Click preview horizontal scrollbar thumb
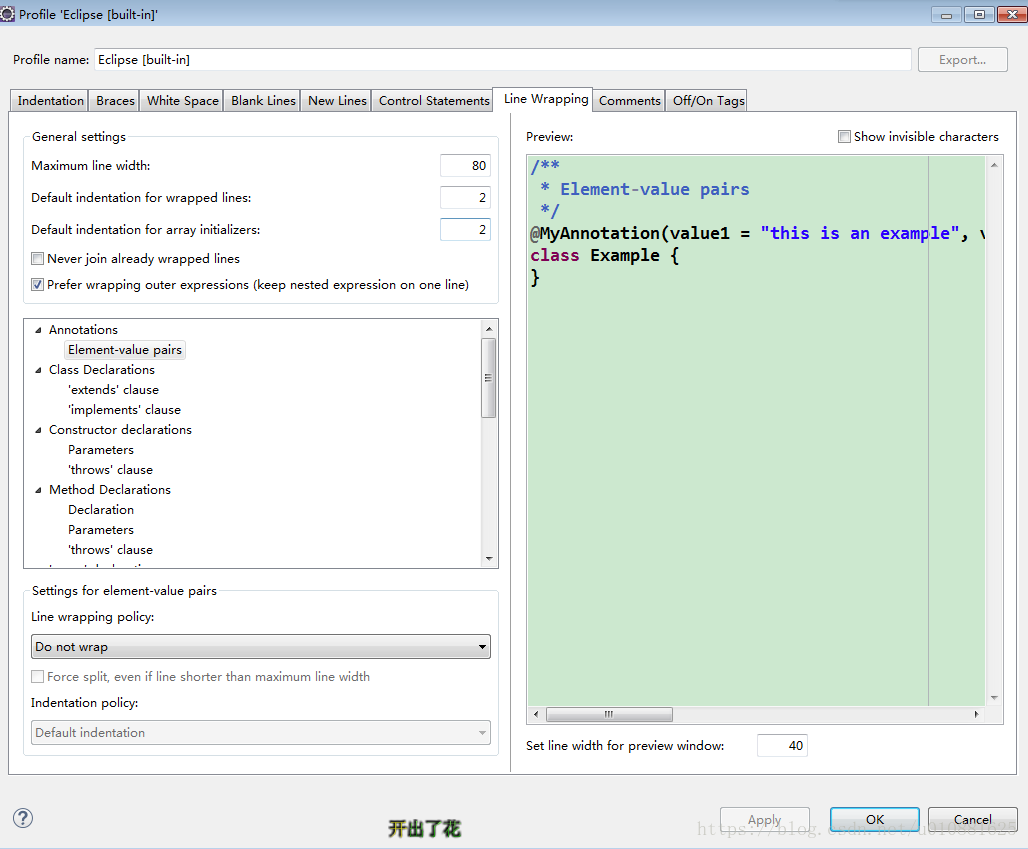1028x849 pixels. (x=609, y=714)
